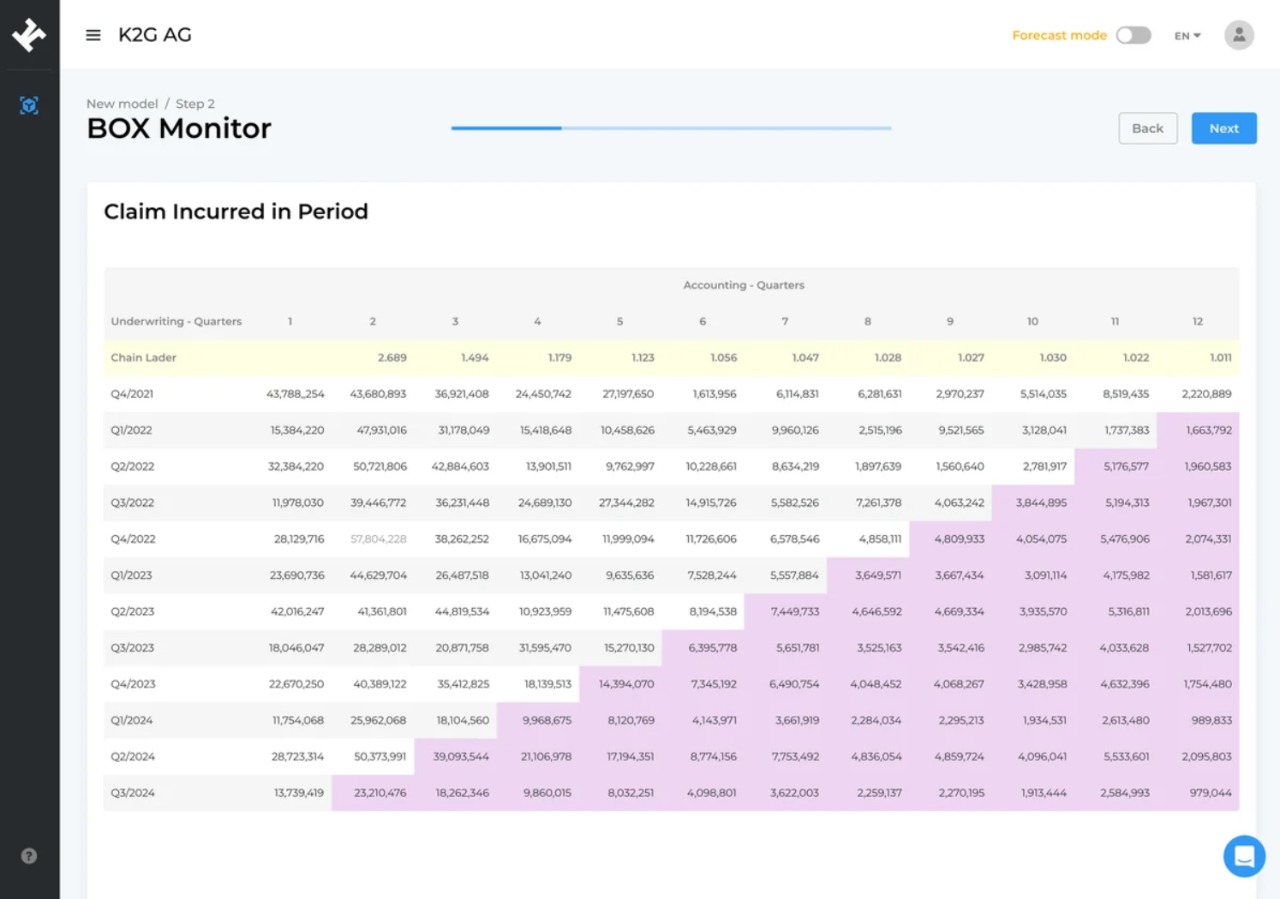
Task: Toggle the Forecast mode switch
Action: click(x=1133, y=35)
